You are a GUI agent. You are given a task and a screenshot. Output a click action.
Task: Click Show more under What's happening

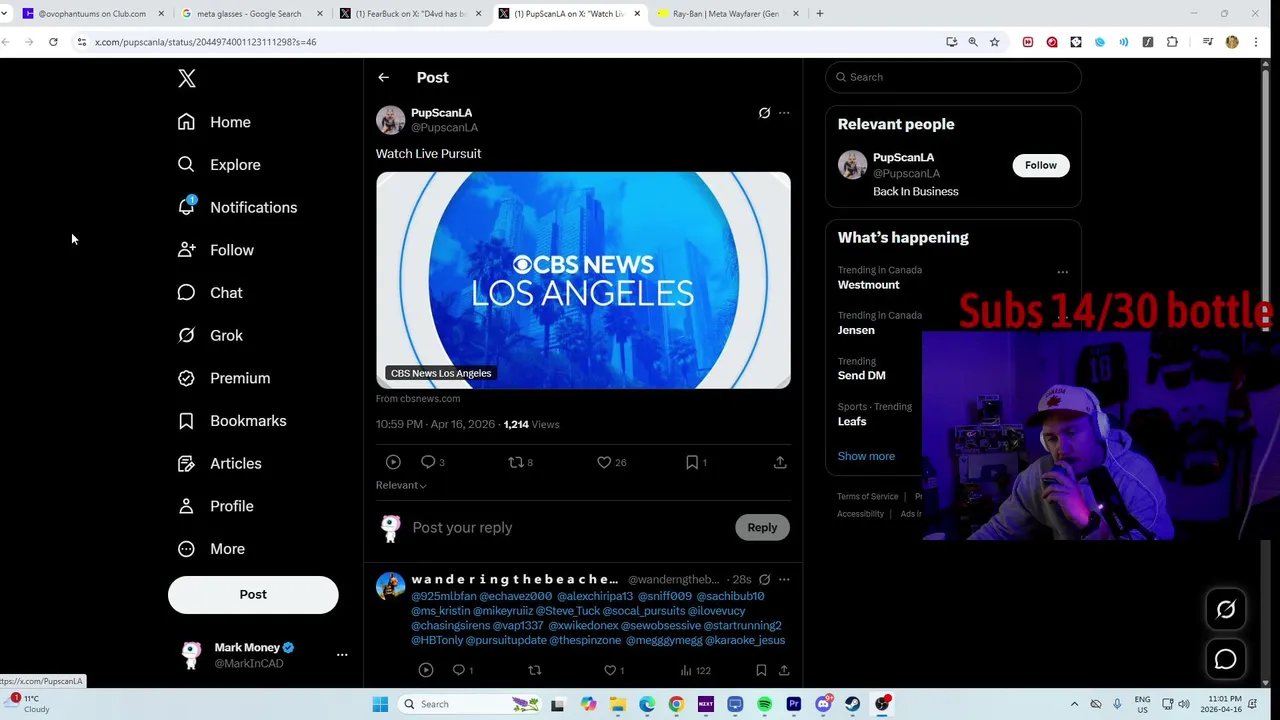tap(866, 456)
